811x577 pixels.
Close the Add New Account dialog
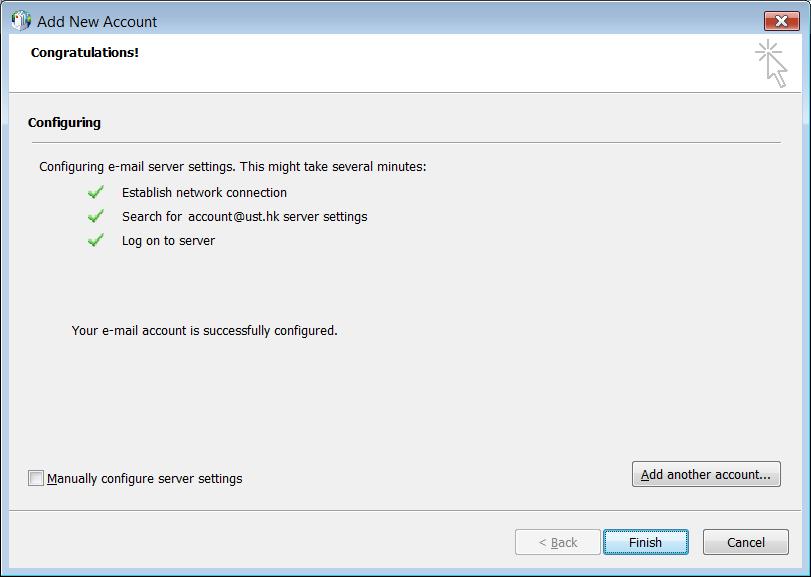781,21
